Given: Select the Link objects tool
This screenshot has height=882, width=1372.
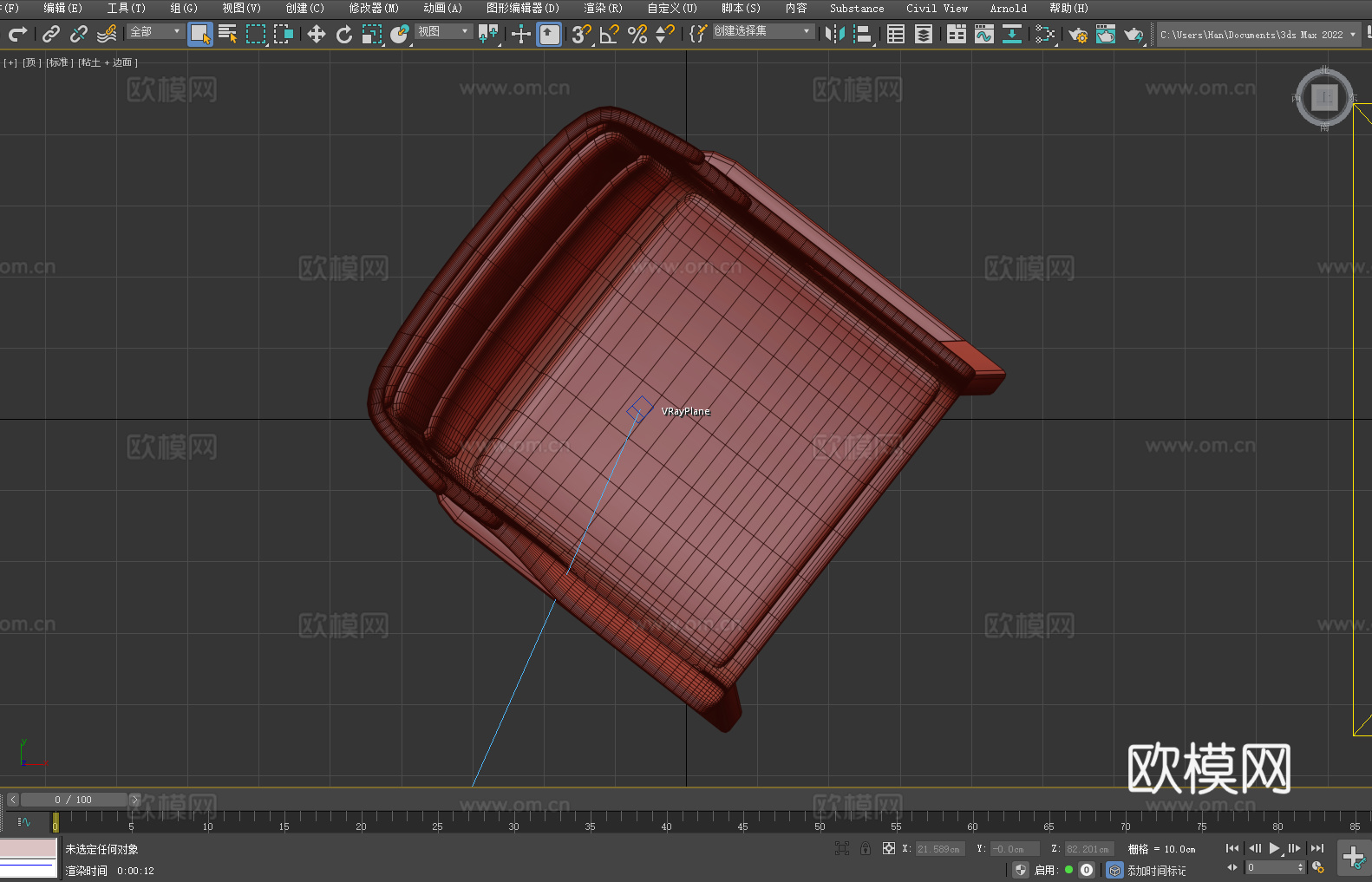Looking at the screenshot, I should [51, 34].
